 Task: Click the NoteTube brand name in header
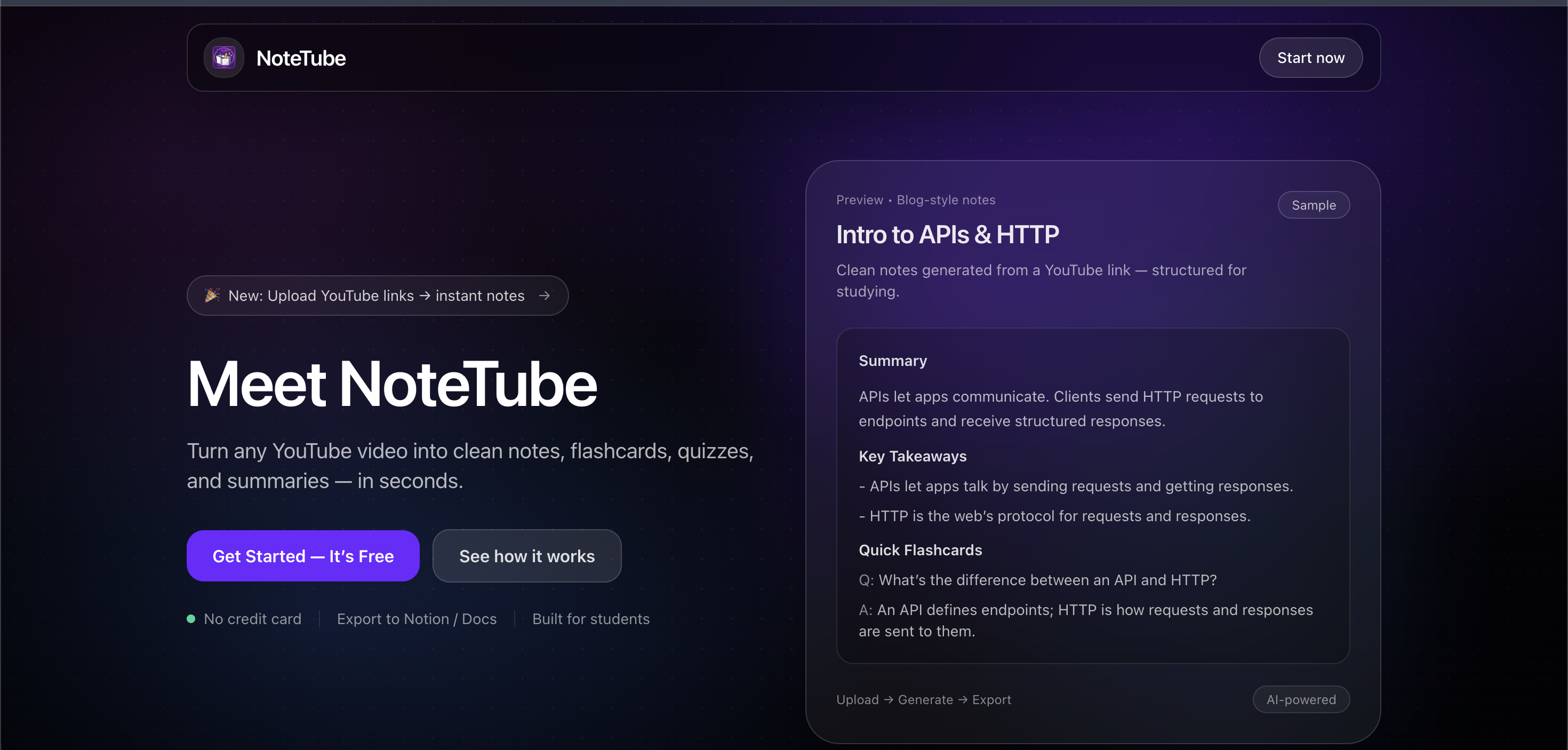(301, 59)
